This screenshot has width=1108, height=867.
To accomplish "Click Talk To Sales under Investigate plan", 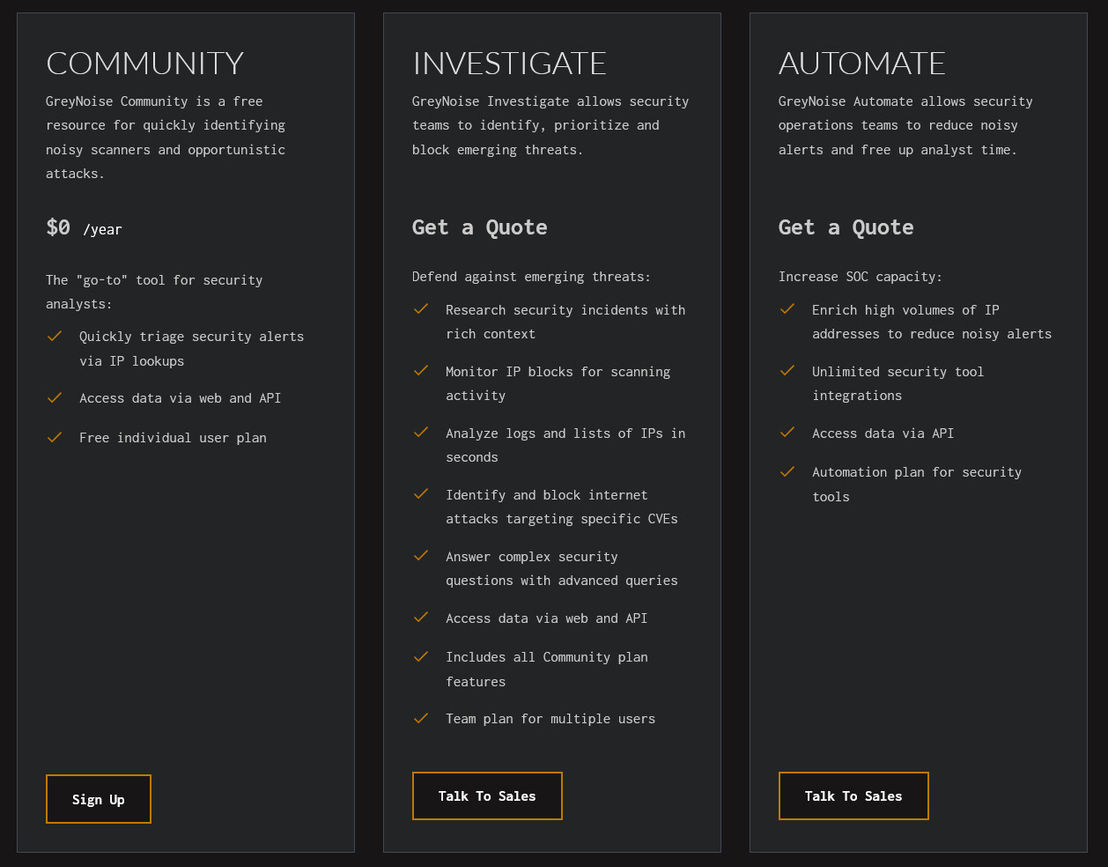I will 487,796.
